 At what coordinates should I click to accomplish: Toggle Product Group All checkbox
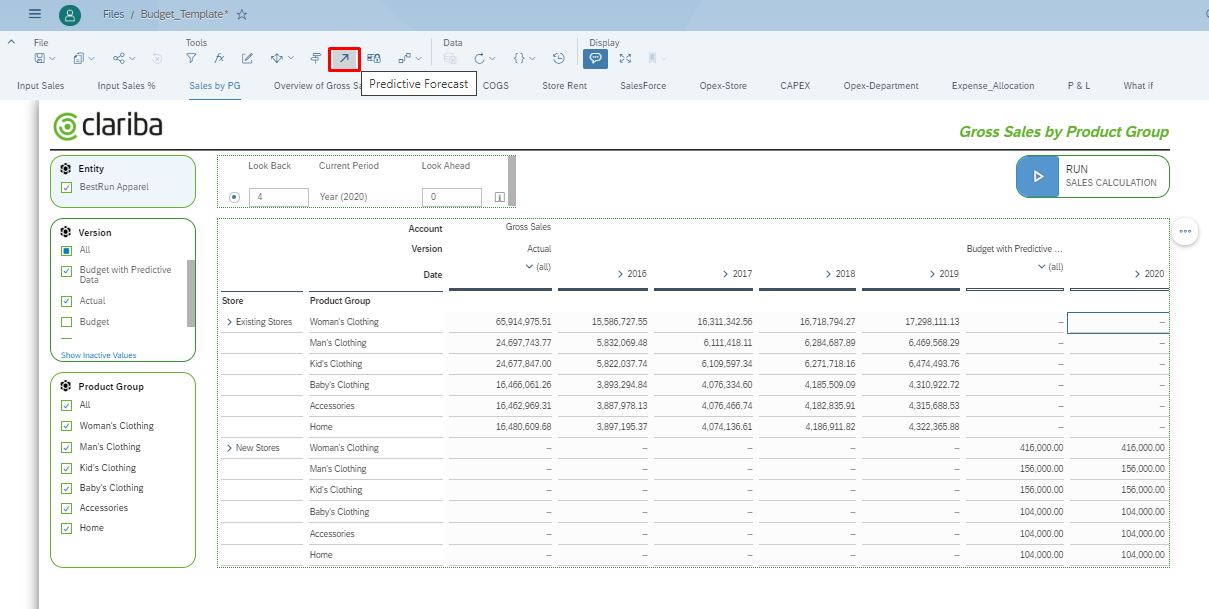(x=66, y=405)
